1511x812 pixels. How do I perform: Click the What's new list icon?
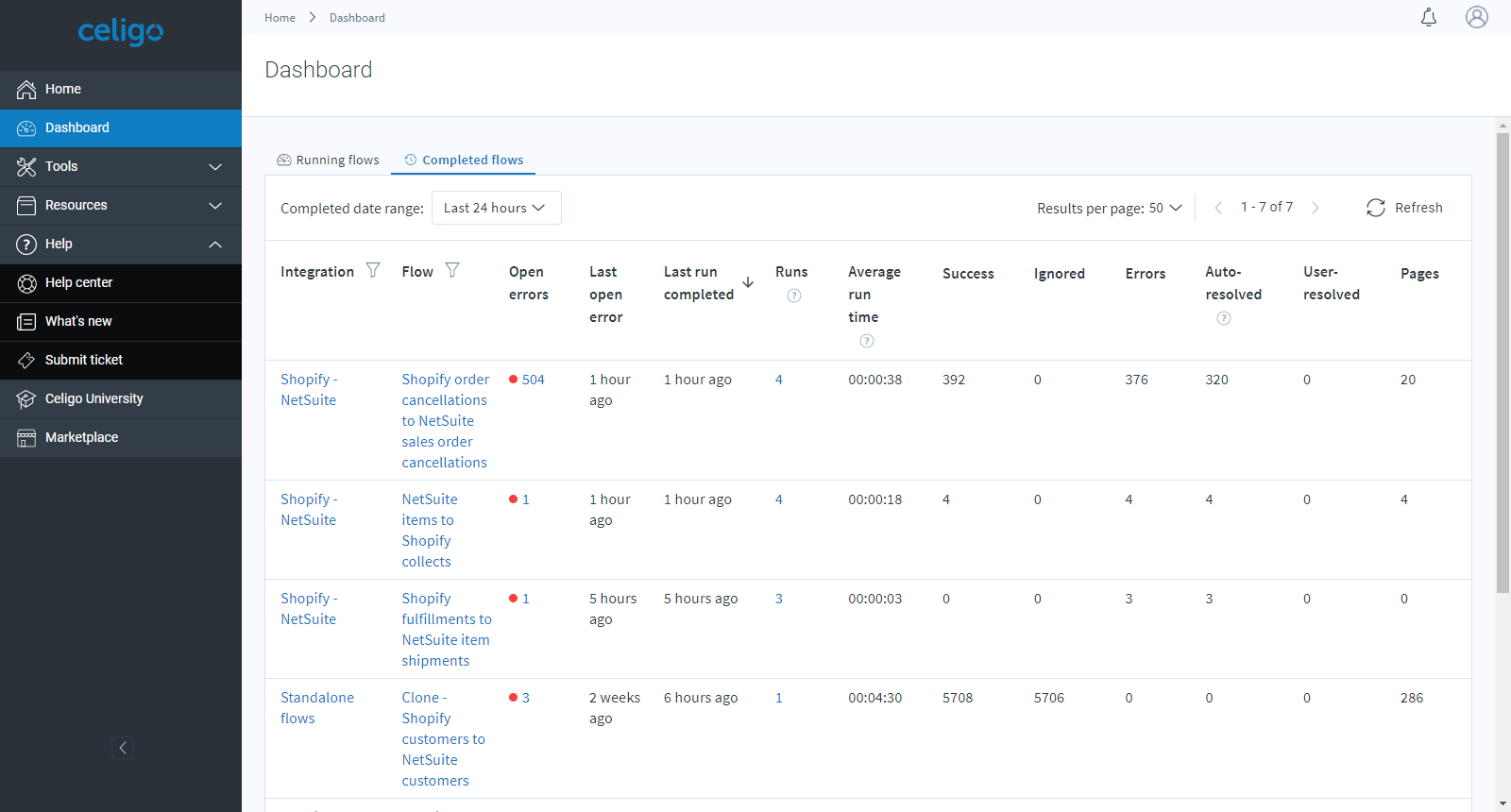pyautogui.click(x=26, y=322)
